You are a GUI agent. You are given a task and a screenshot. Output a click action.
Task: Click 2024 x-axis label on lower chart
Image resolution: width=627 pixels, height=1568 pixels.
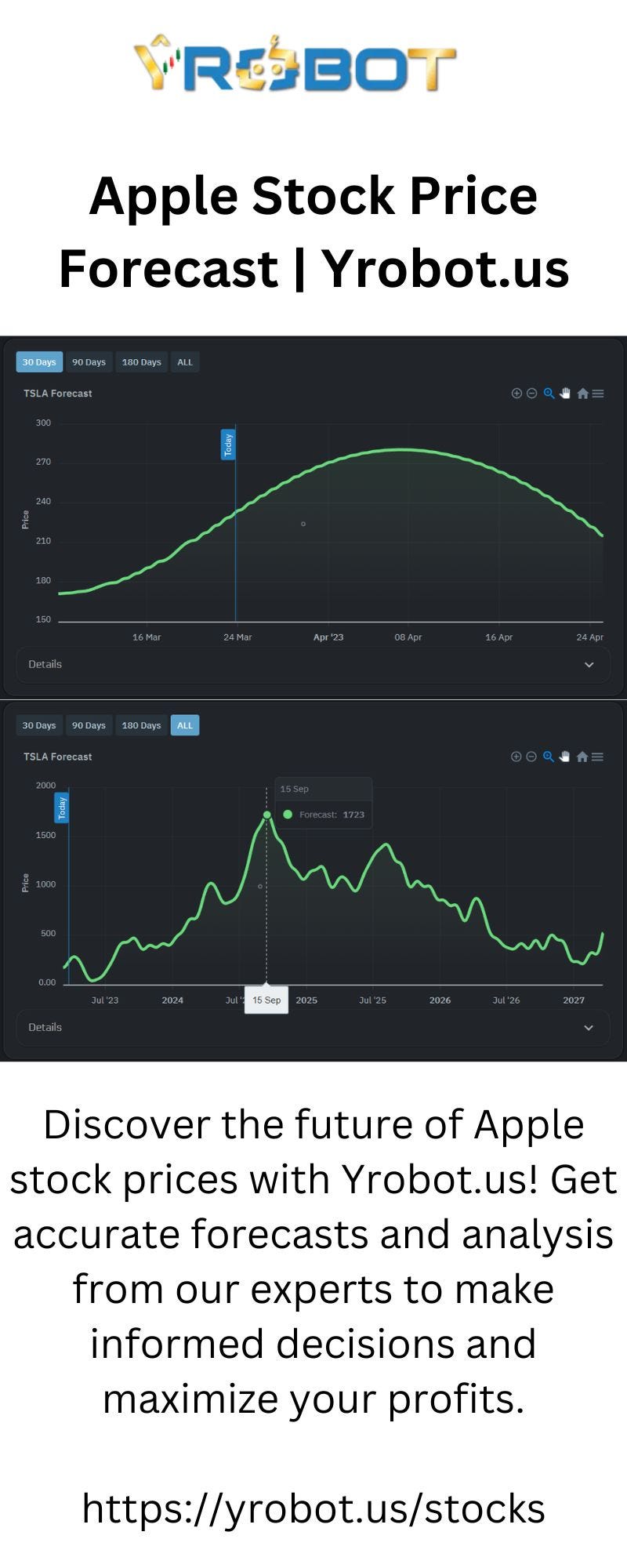172,1000
